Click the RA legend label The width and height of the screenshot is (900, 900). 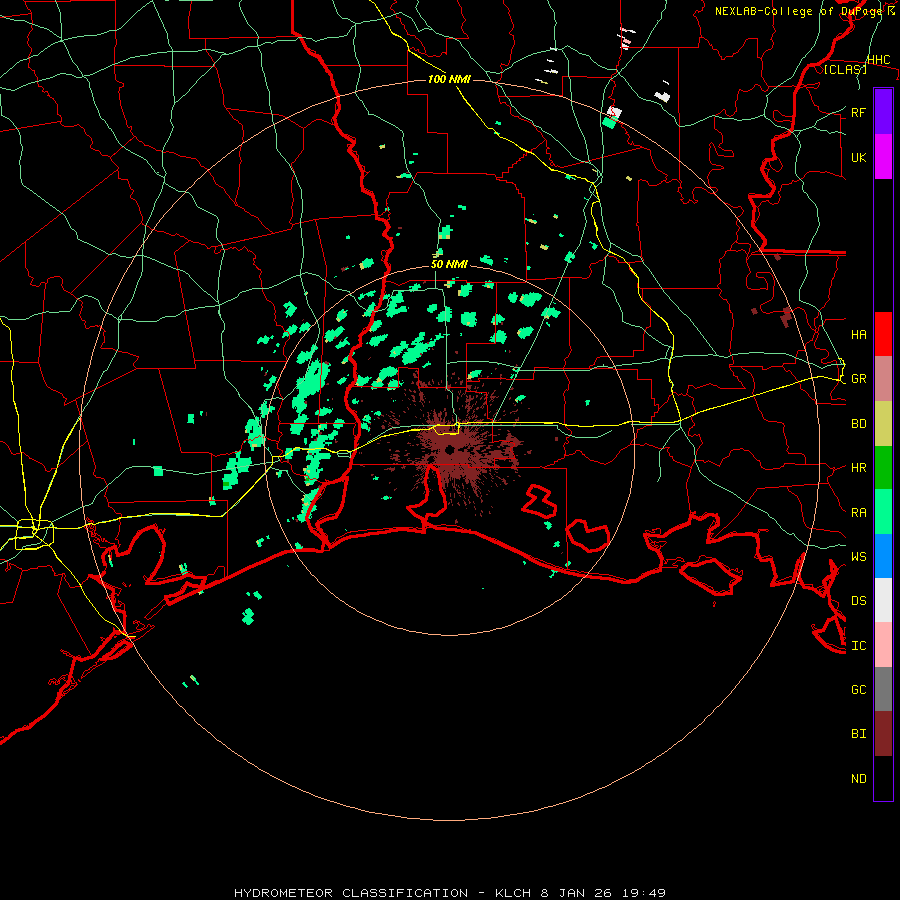[x=858, y=513]
